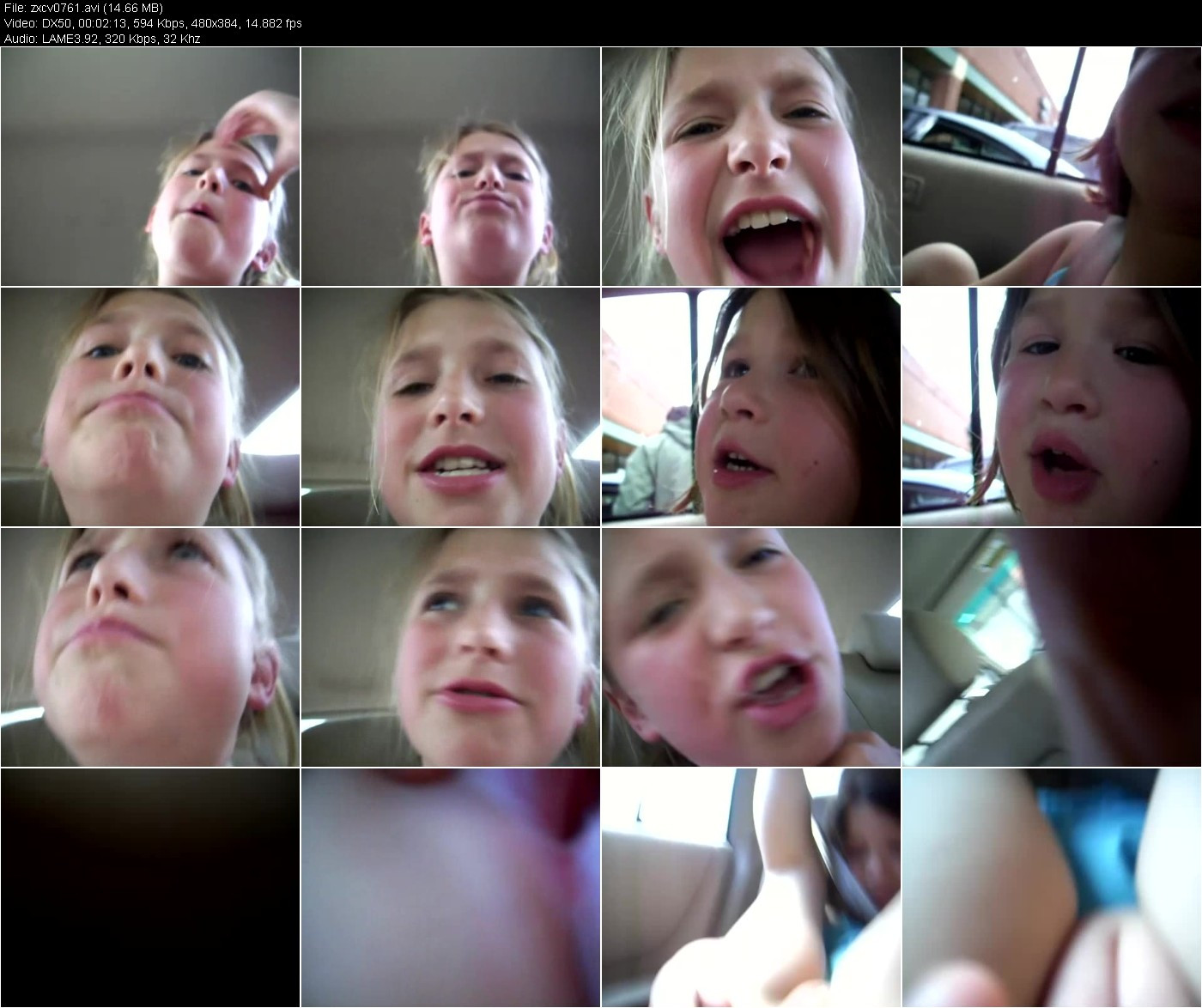
Task: Open the thumbnail with wide open mouth
Action: [x=751, y=167]
